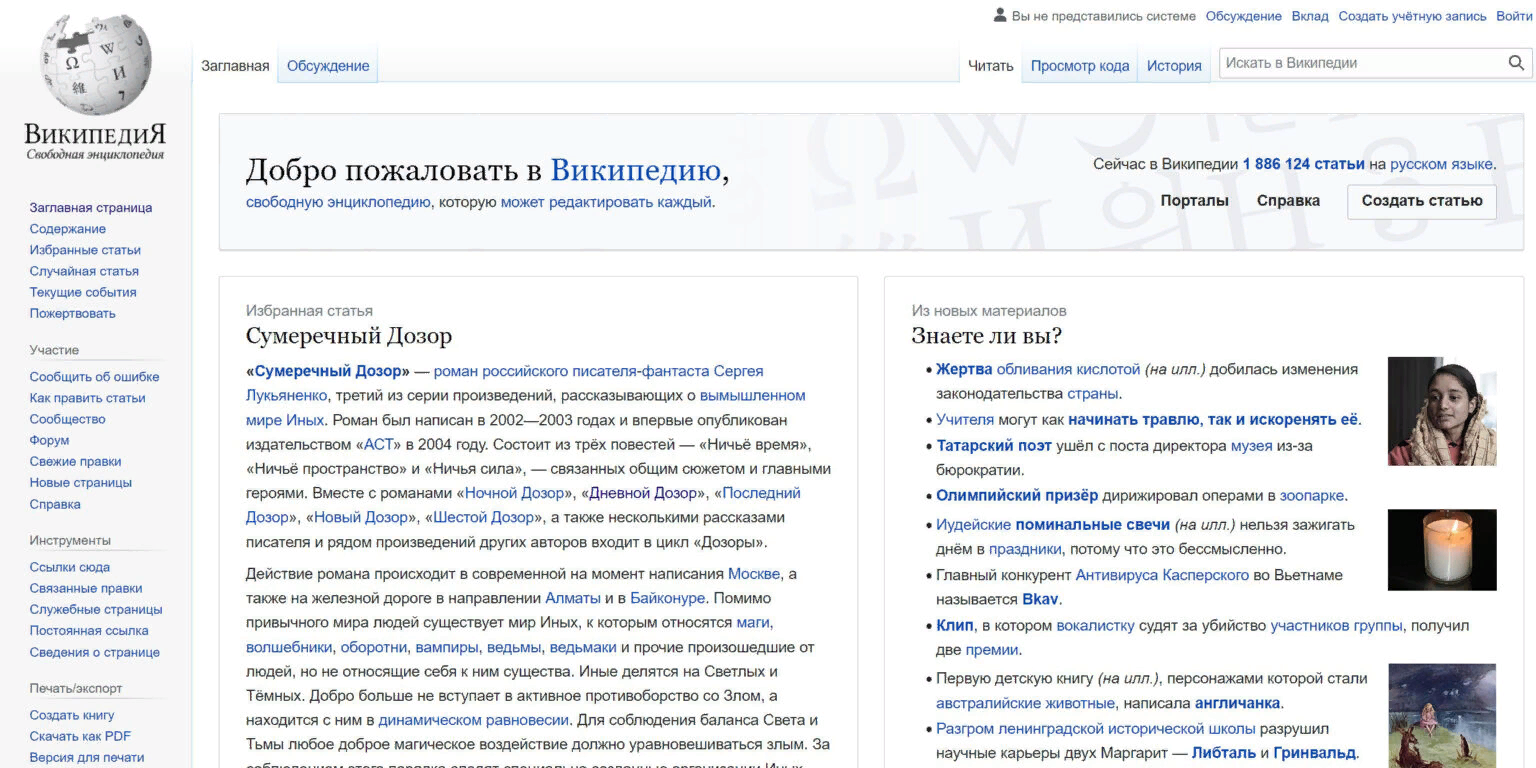Open the «АСТ» publisher link
This screenshot has height=768, width=1536.
tap(379, 444)
